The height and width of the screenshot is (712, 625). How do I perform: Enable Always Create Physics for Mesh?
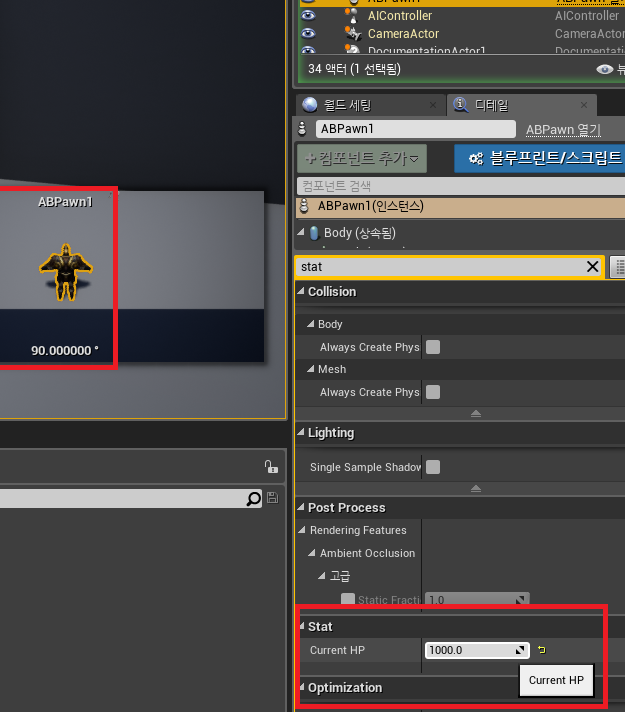433,392
